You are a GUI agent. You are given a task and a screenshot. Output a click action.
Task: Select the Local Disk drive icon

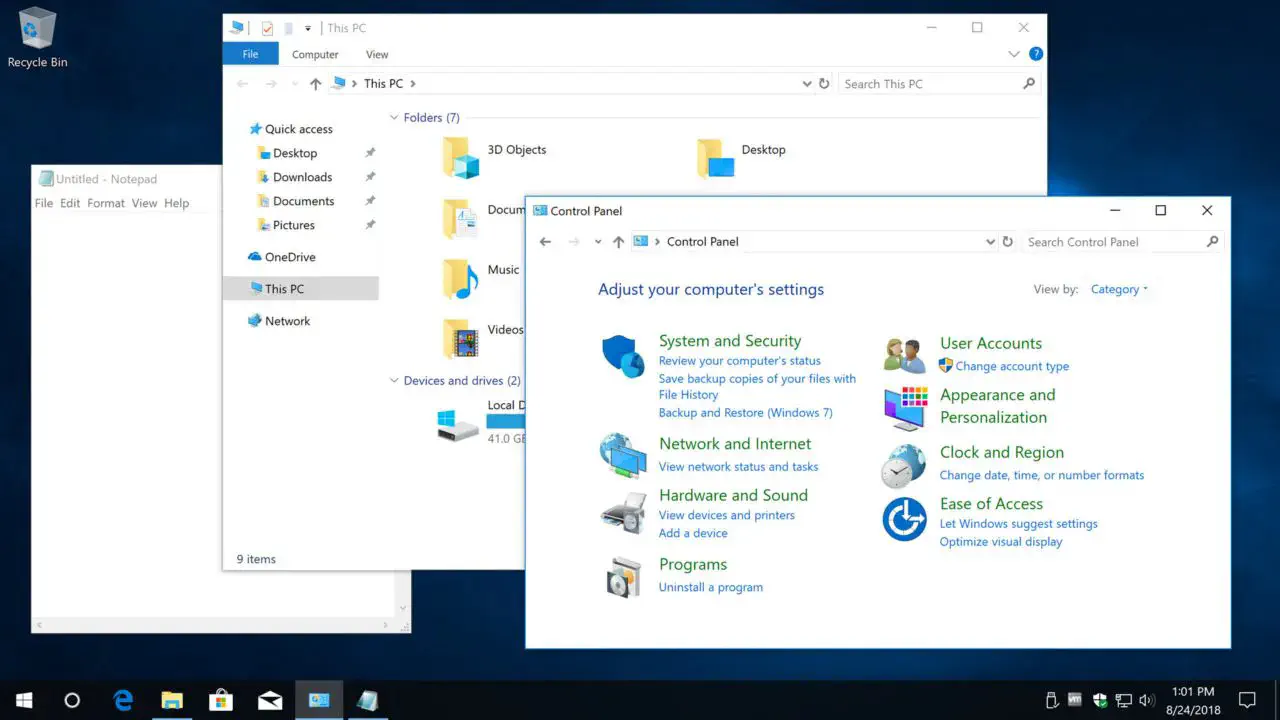[x=458, y=425]
